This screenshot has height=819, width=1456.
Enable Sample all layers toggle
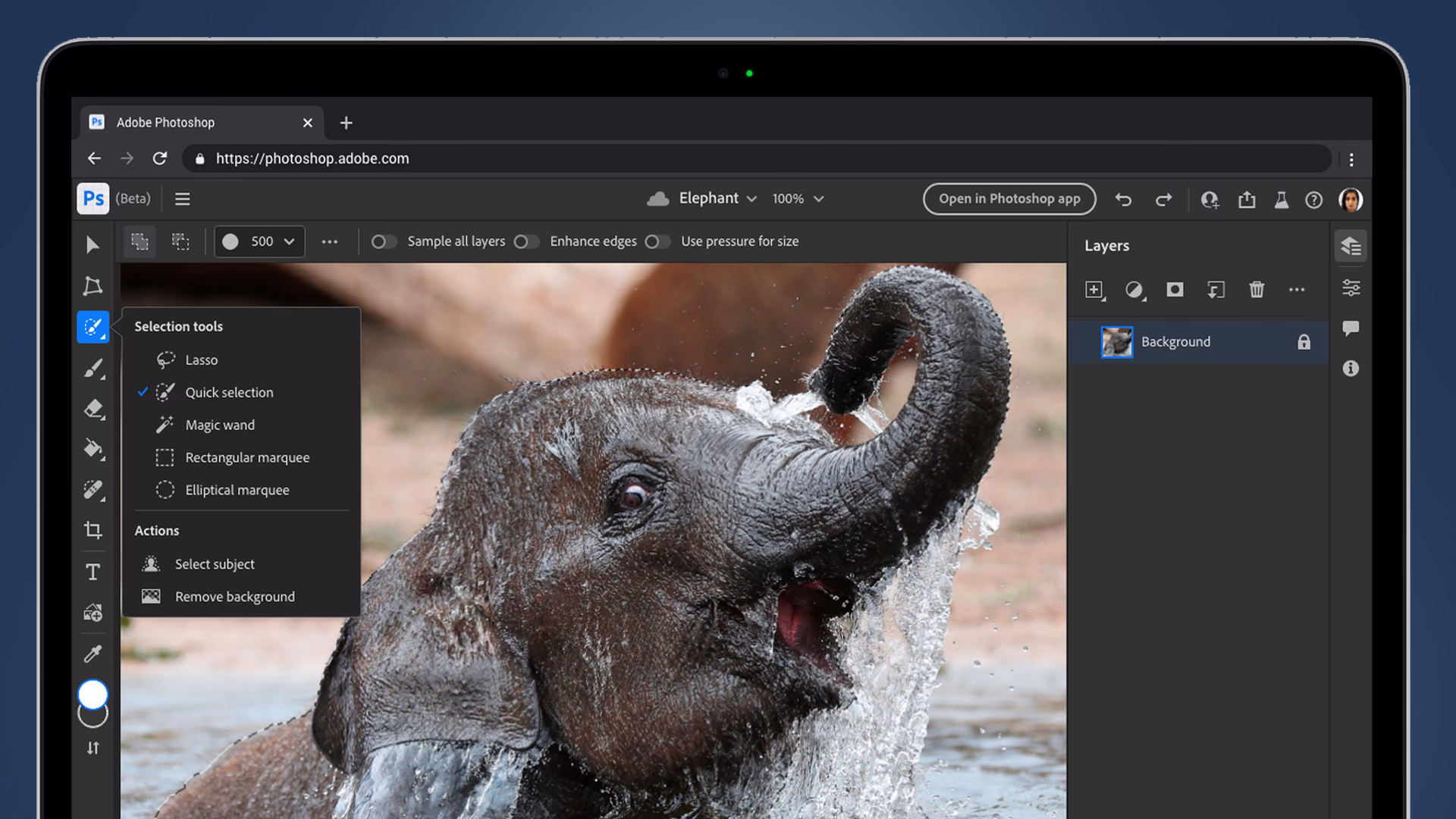point(384,241)
